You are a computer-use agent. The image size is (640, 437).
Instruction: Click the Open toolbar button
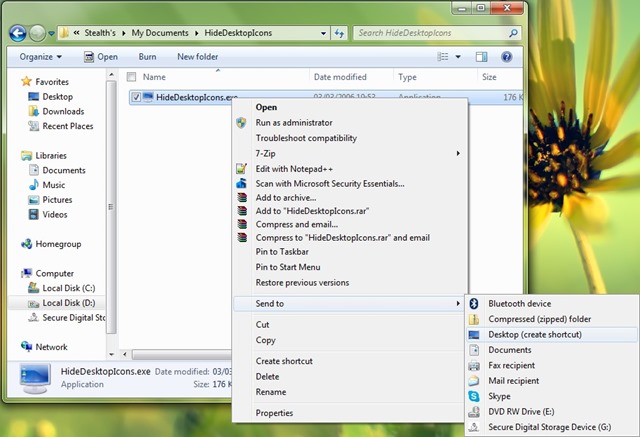coord(101,57)
